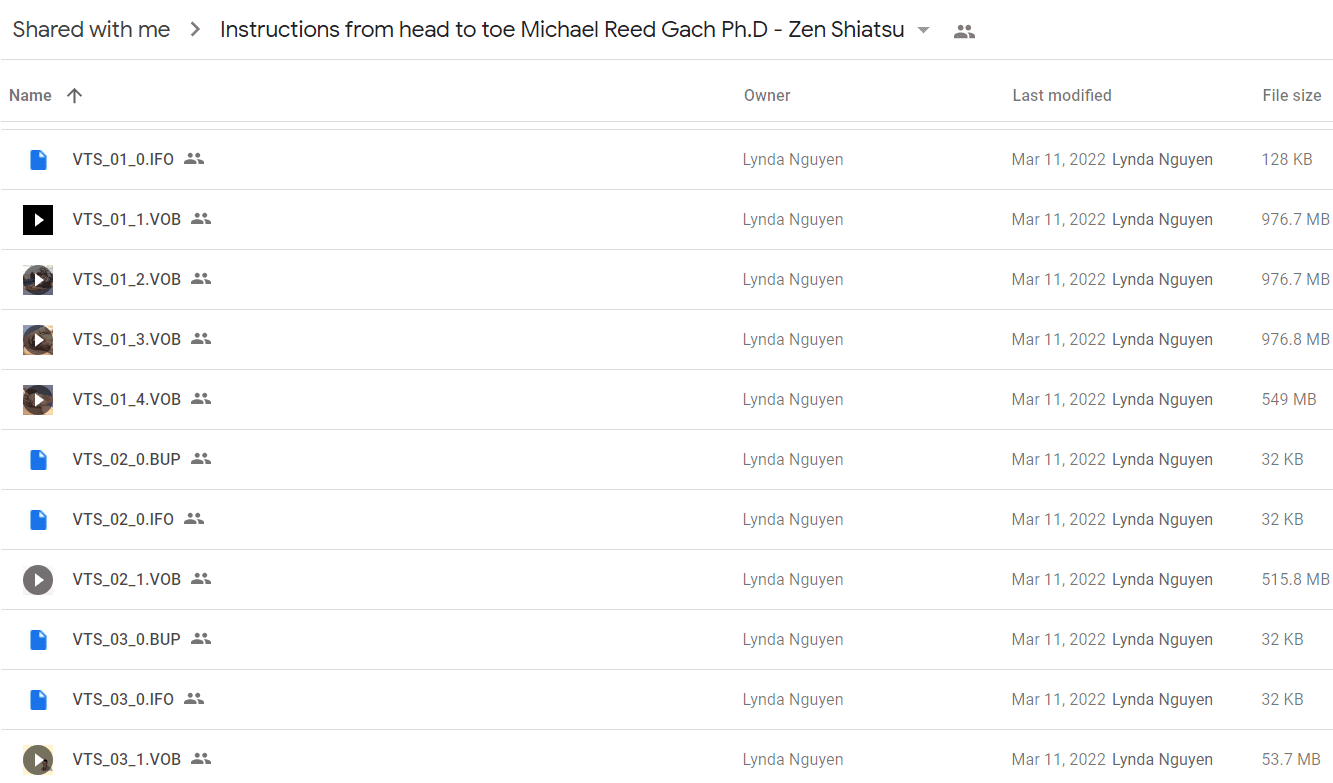Screen dimensions: 1333x783
Task: Click the Last modified column header
Action: 1062,96
